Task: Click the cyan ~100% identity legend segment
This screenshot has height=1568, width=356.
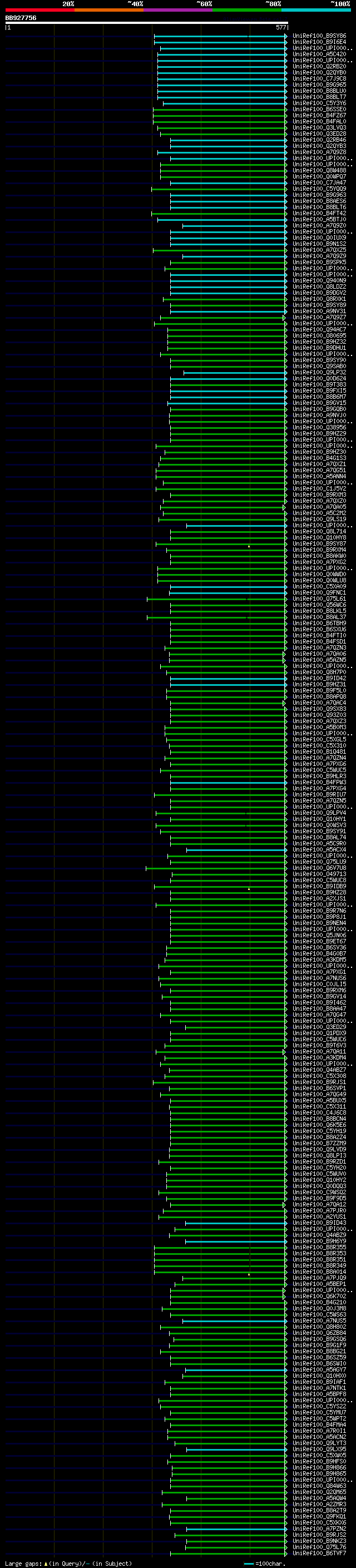Action: (317, 10)
